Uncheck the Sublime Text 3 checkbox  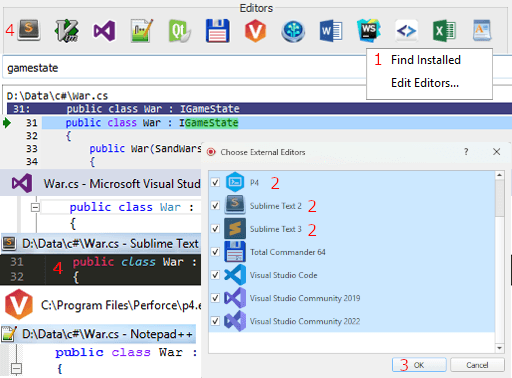pos(215,229)
